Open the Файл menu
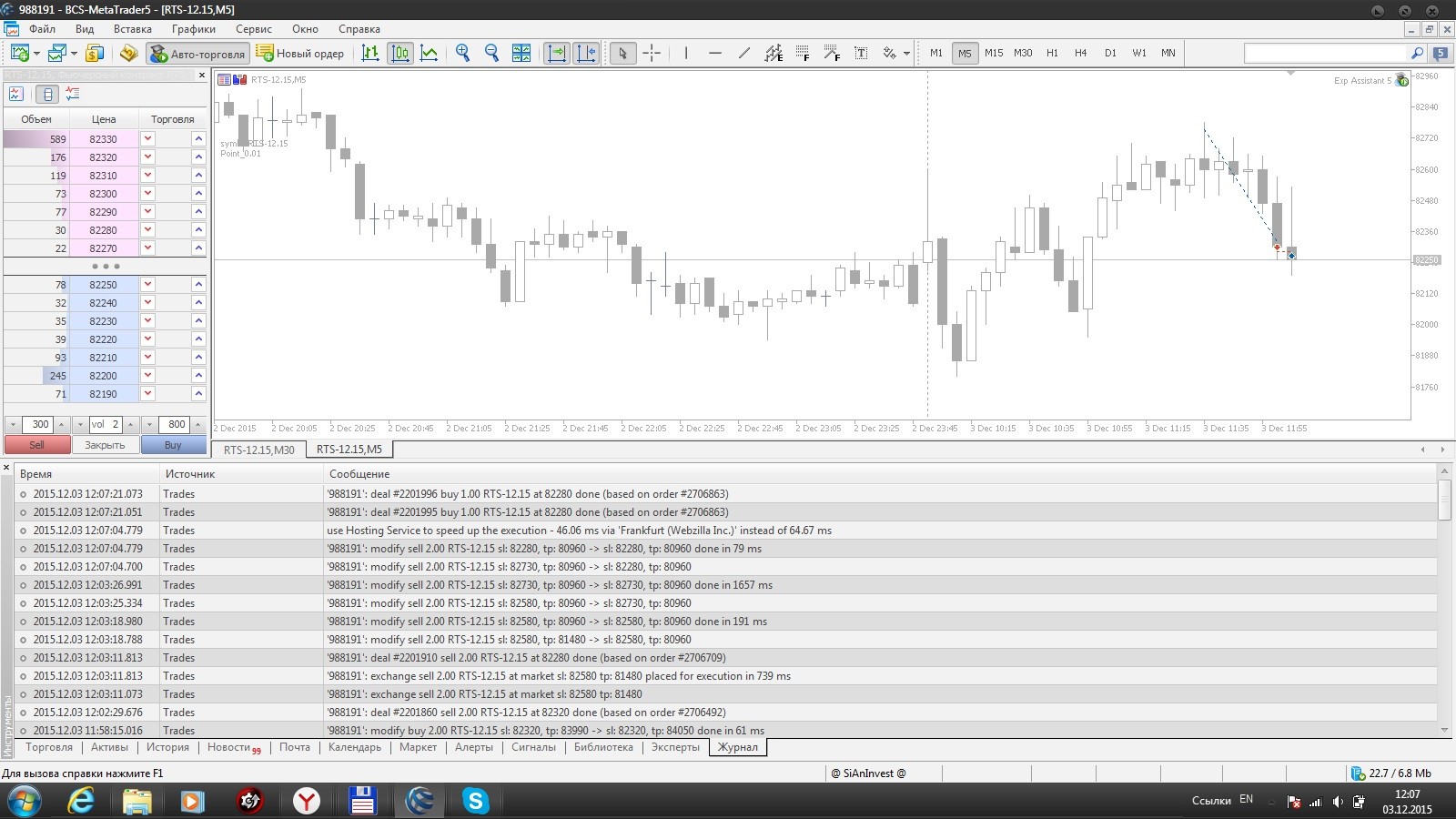This screenshot has width=1456, height=819. pos(42,29)
